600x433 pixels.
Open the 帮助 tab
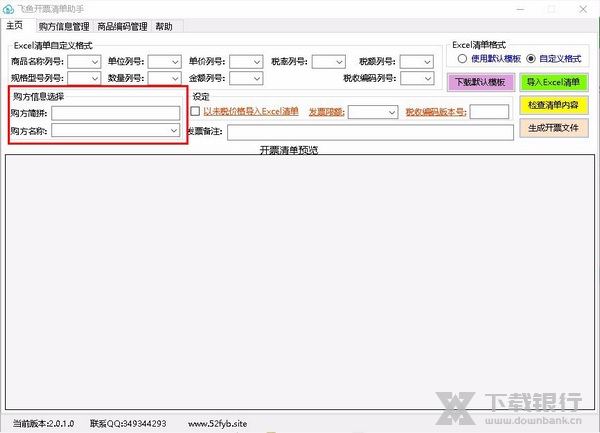click(164, 26)
